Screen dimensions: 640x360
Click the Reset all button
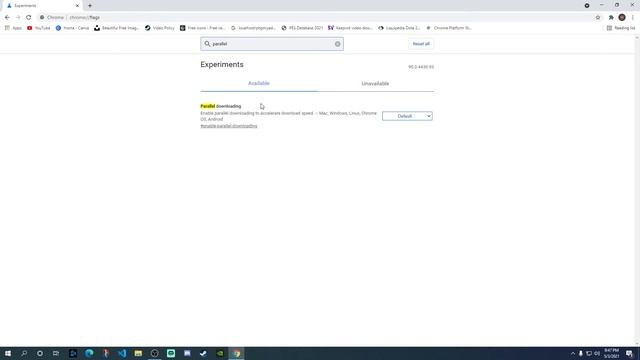421,44
